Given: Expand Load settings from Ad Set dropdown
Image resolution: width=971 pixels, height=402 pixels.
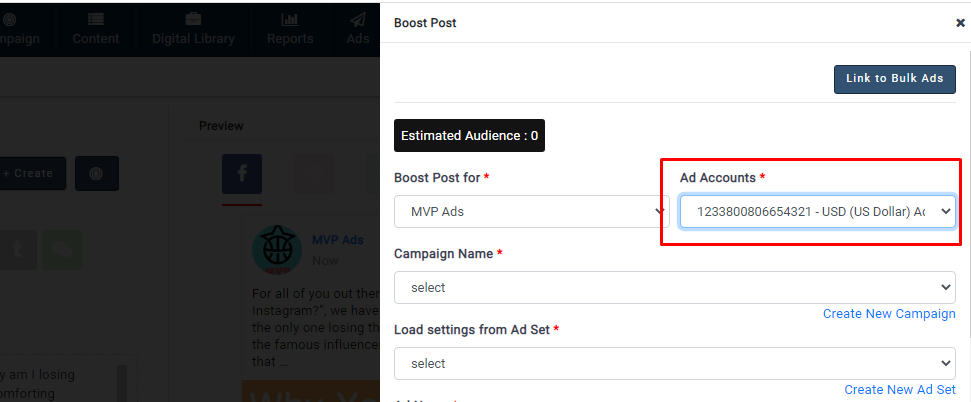Looking at the screenshot, I should (675, 363).
